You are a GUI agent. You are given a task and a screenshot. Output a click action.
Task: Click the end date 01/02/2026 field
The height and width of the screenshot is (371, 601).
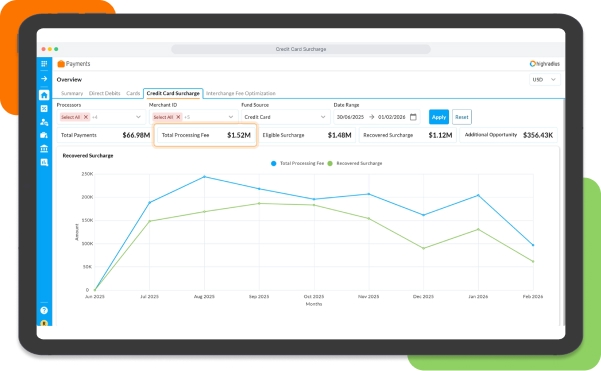391,117
